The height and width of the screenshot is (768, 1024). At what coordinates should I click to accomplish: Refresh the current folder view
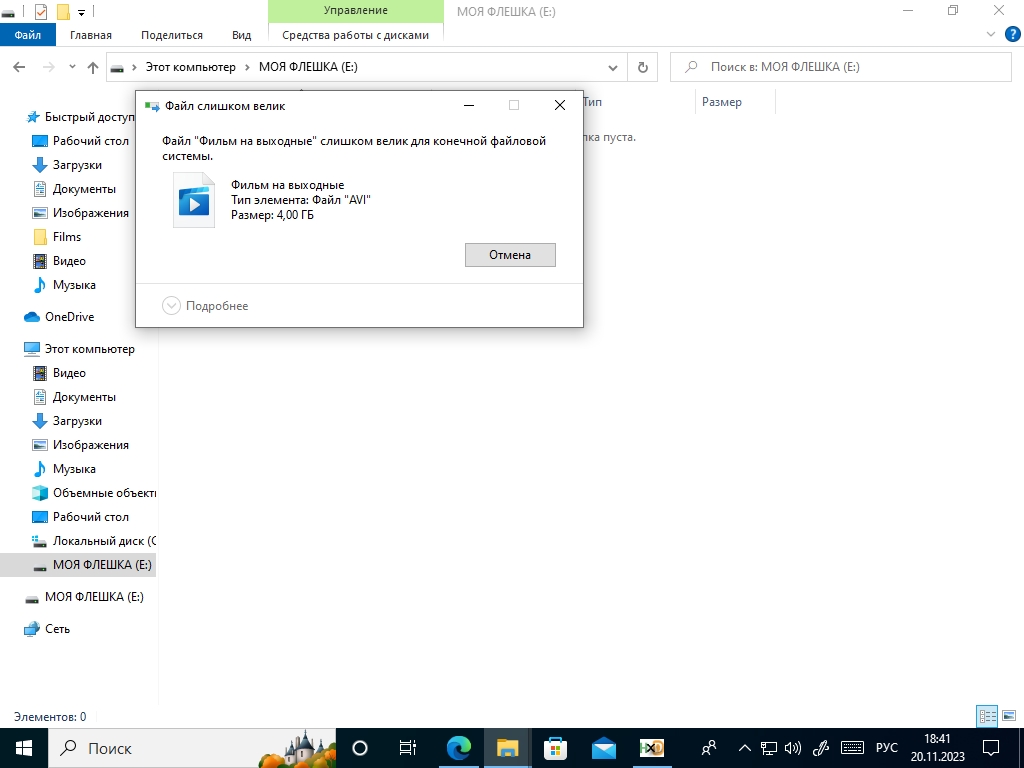pos(642,67)
